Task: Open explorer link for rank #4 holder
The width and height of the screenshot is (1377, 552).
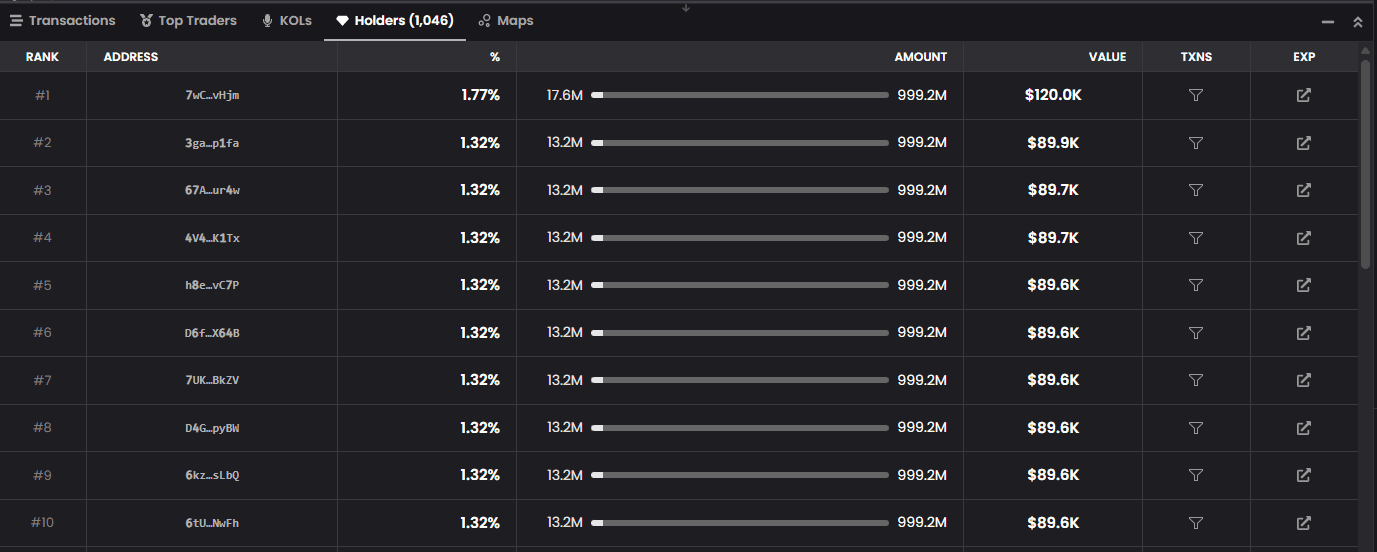Action: 1303,238
